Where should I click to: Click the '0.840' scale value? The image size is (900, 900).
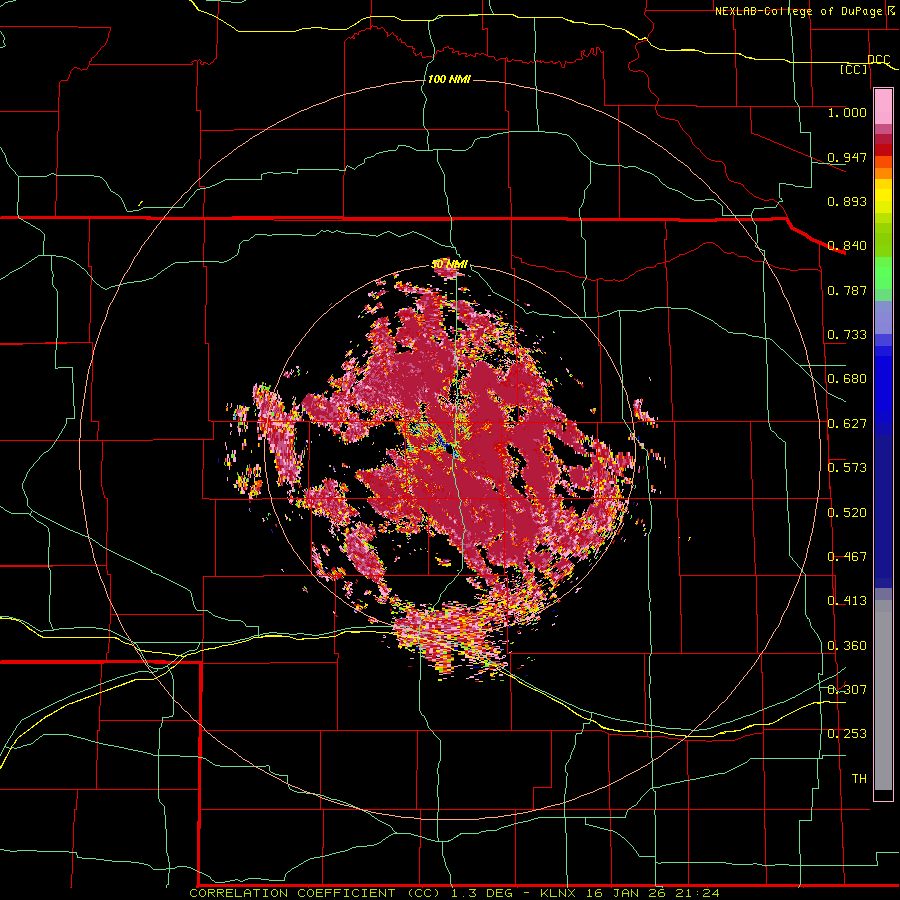click(x=847, y=246)
